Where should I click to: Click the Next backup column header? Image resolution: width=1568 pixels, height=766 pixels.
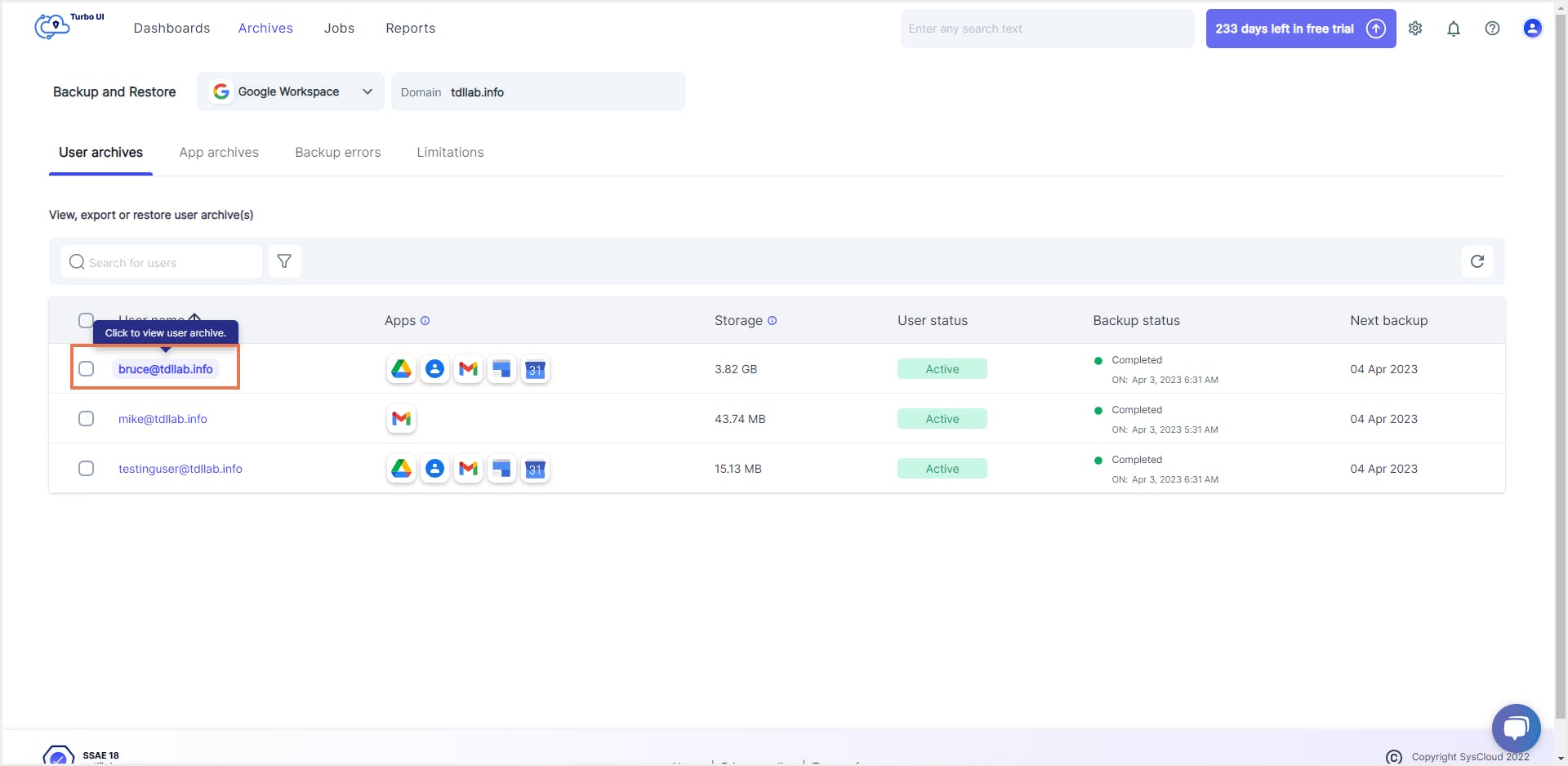tap(1388, 321)
